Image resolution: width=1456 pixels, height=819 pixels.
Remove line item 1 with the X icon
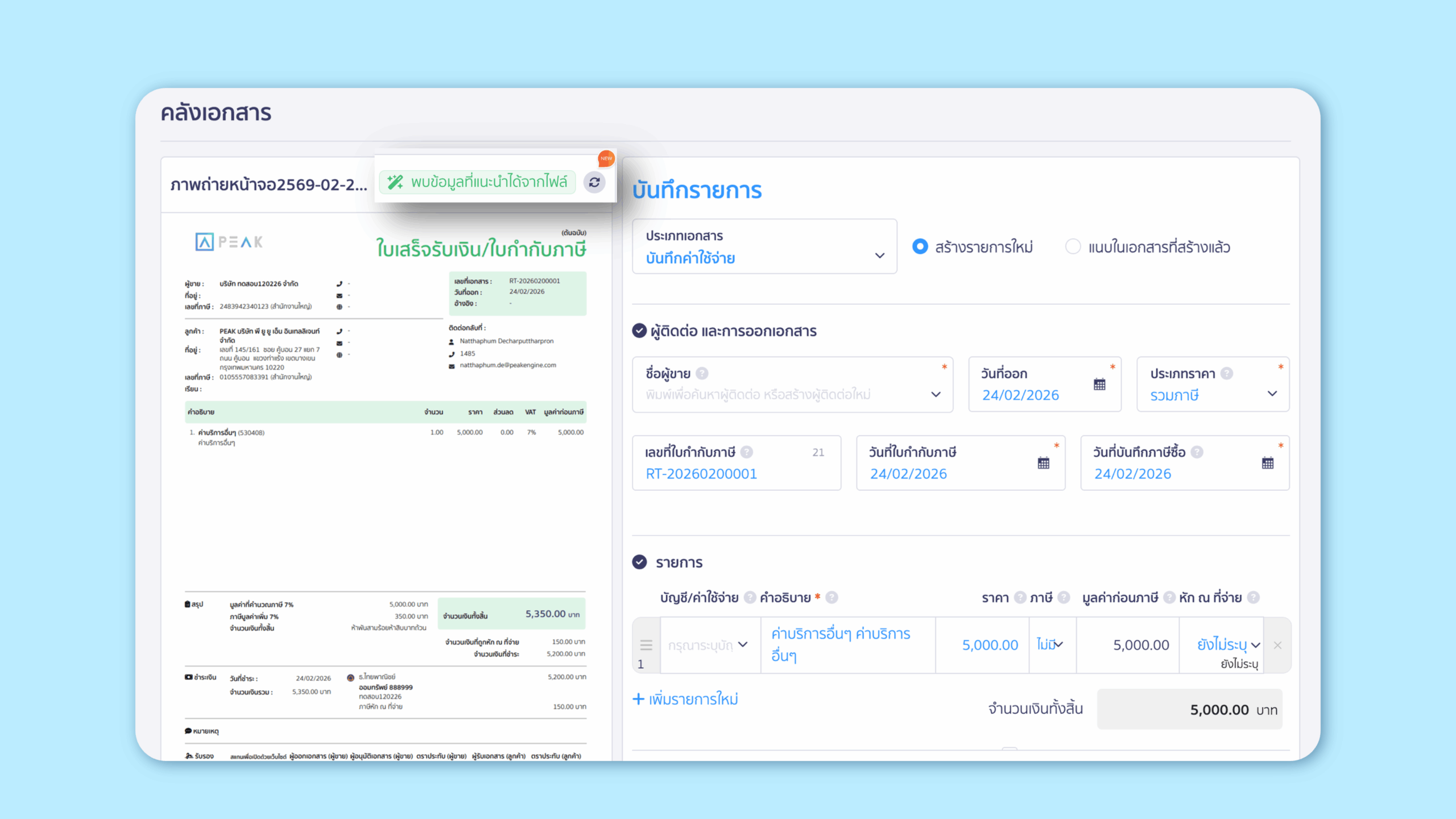pyautogui.click(x=1277, y=645)
